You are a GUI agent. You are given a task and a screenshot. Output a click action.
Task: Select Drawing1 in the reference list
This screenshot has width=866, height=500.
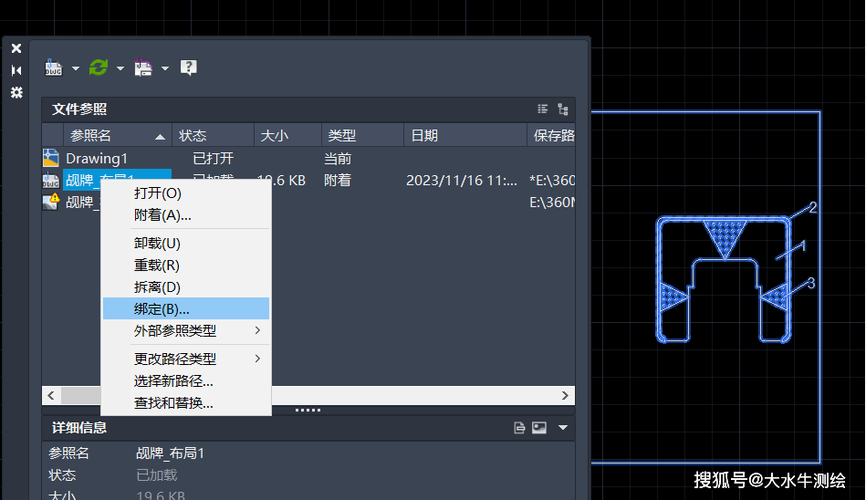[x=96, y=158]
